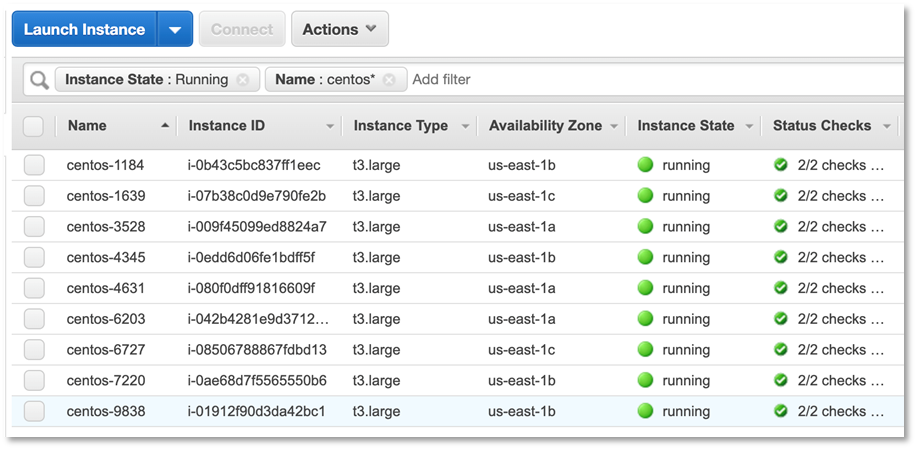Remove the Instance State Running filter

(242, 80)
